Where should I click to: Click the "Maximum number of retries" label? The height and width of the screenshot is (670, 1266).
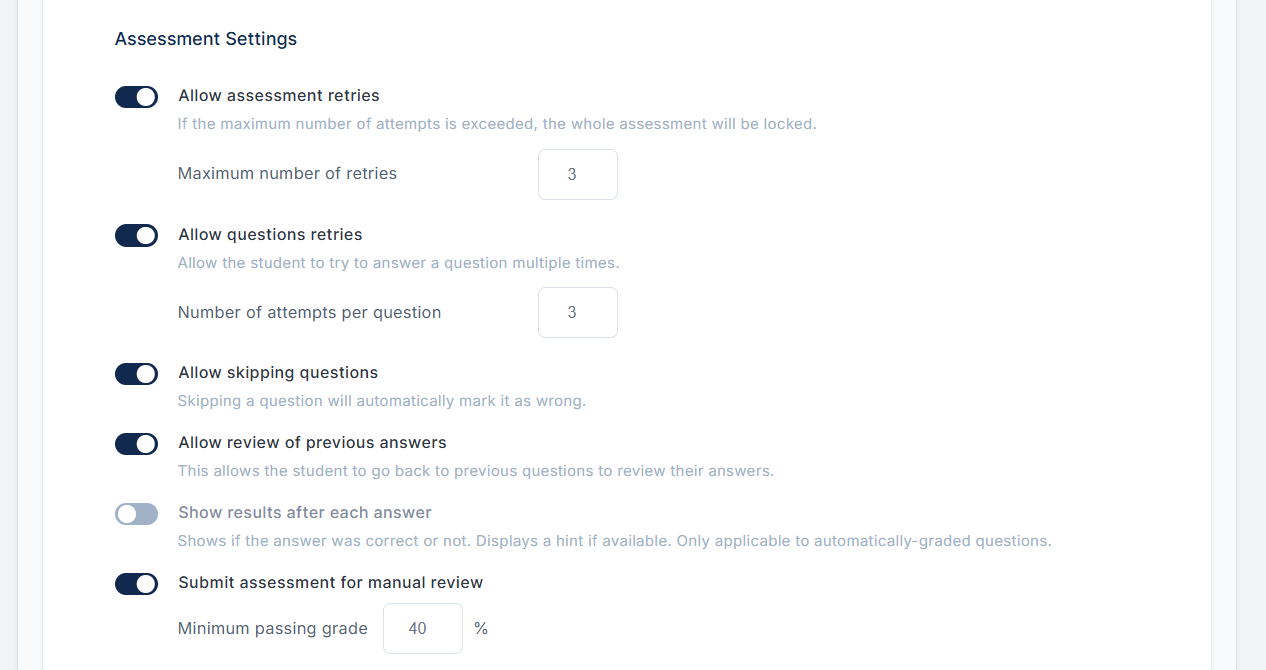(x=287, y=174)
